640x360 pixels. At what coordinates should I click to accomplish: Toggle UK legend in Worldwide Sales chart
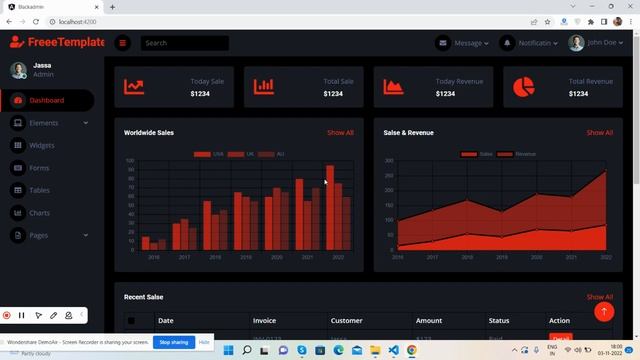point(241,154)
